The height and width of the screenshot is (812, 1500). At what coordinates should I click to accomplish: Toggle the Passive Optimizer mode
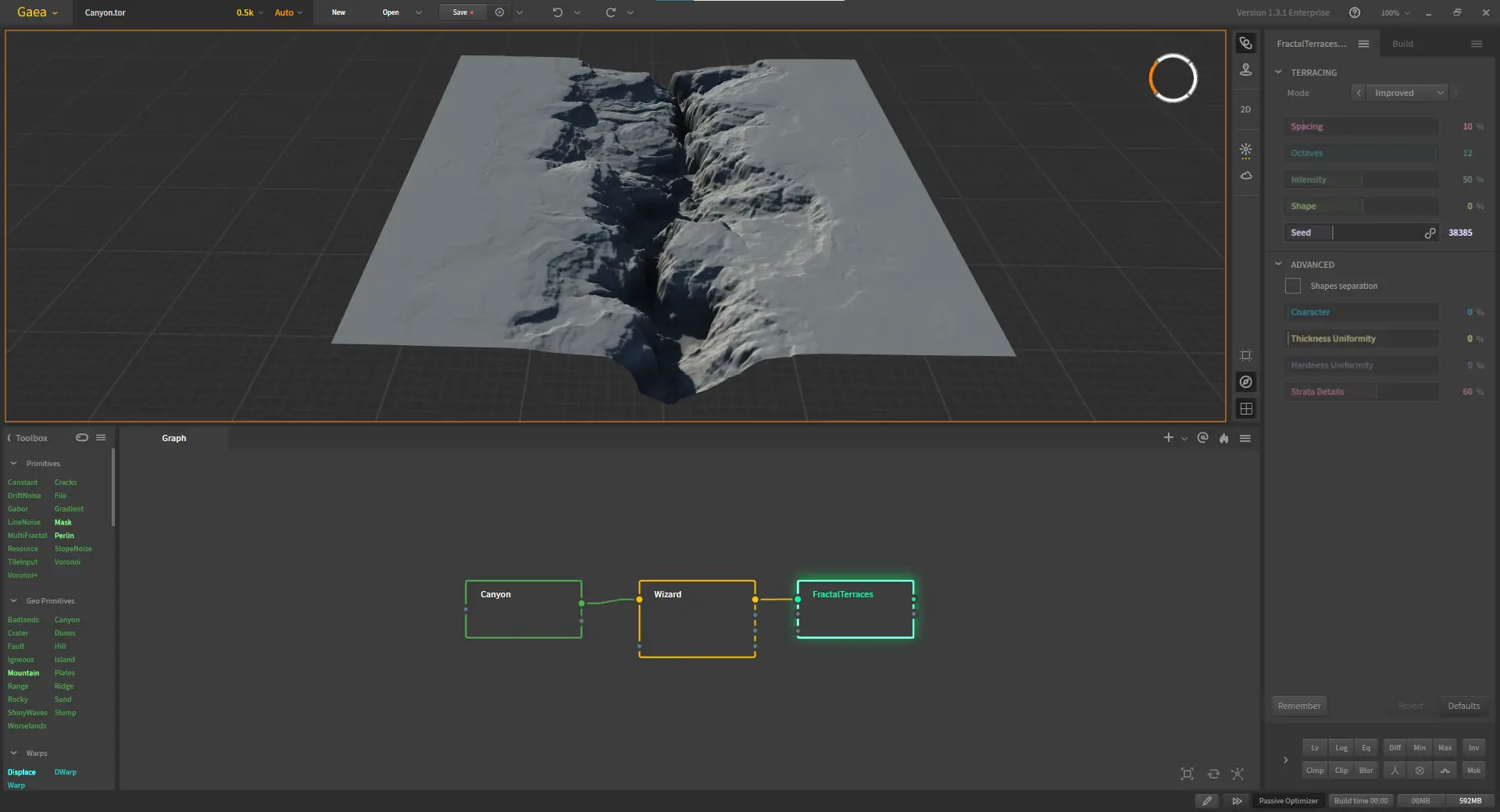pos(1287,800)
